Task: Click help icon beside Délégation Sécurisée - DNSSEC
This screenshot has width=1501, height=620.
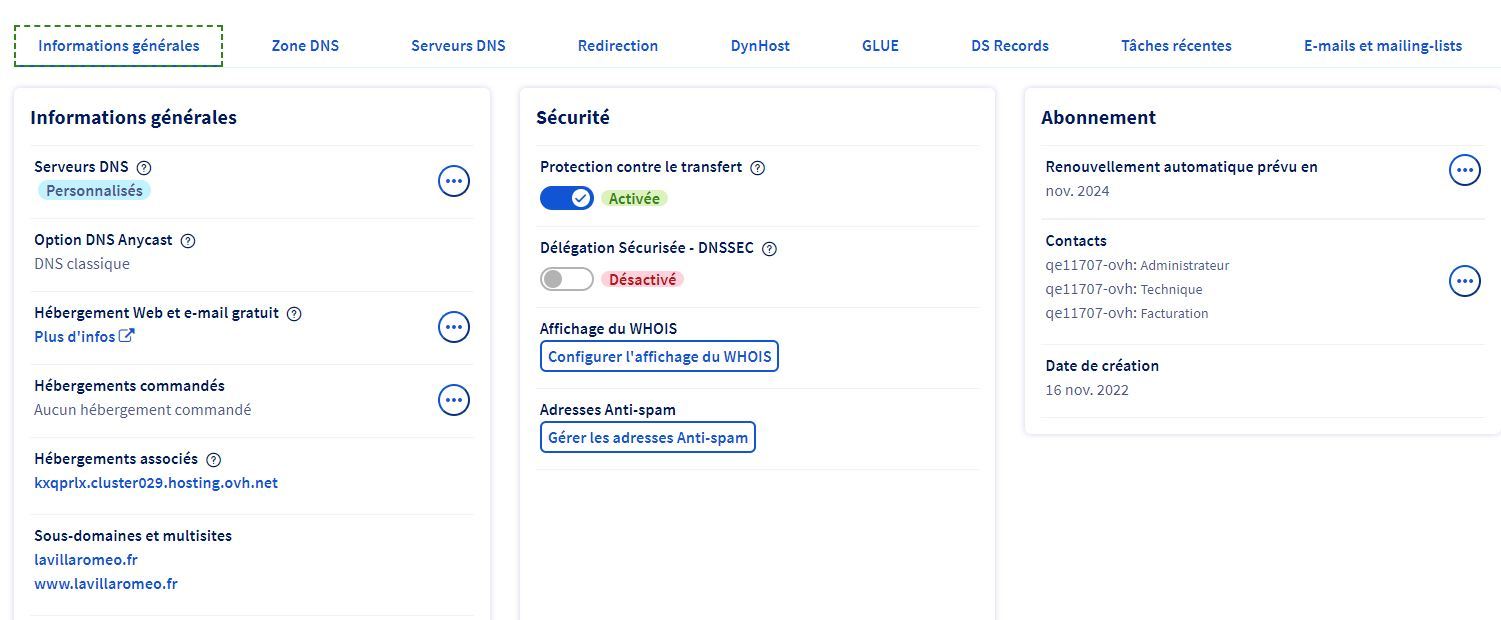Action: 769,249
